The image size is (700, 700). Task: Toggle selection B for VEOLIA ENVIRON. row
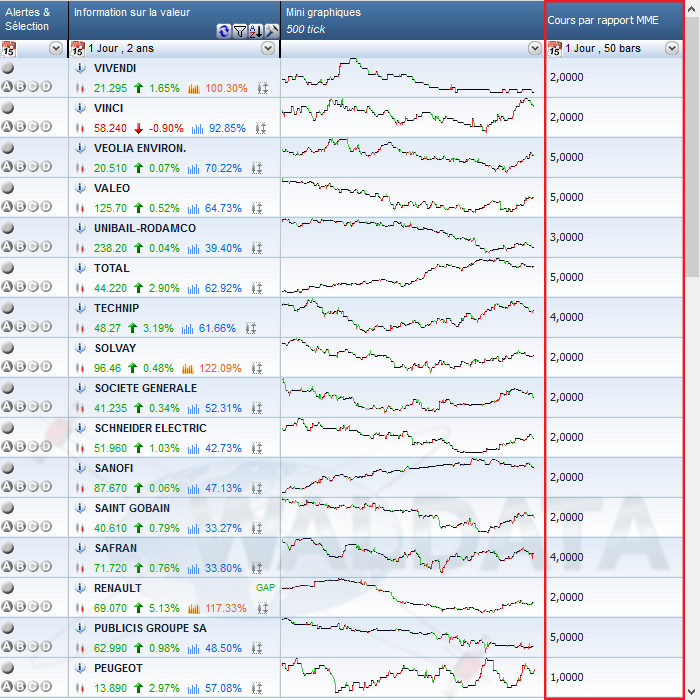pyautogui.click(x=20, y=167)
